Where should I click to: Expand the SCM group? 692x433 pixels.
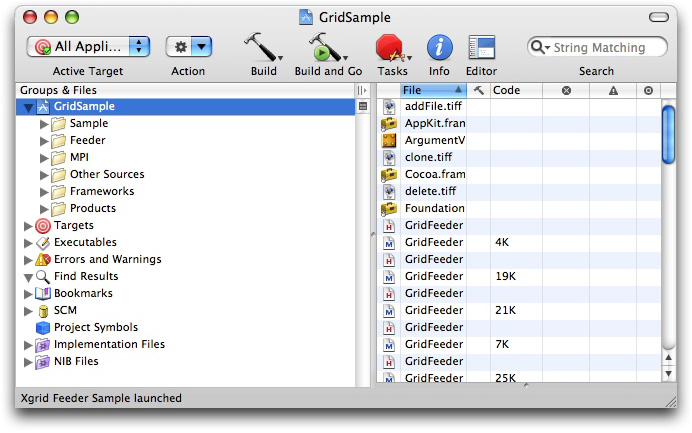pyautogui.click(x=28, y=311)
